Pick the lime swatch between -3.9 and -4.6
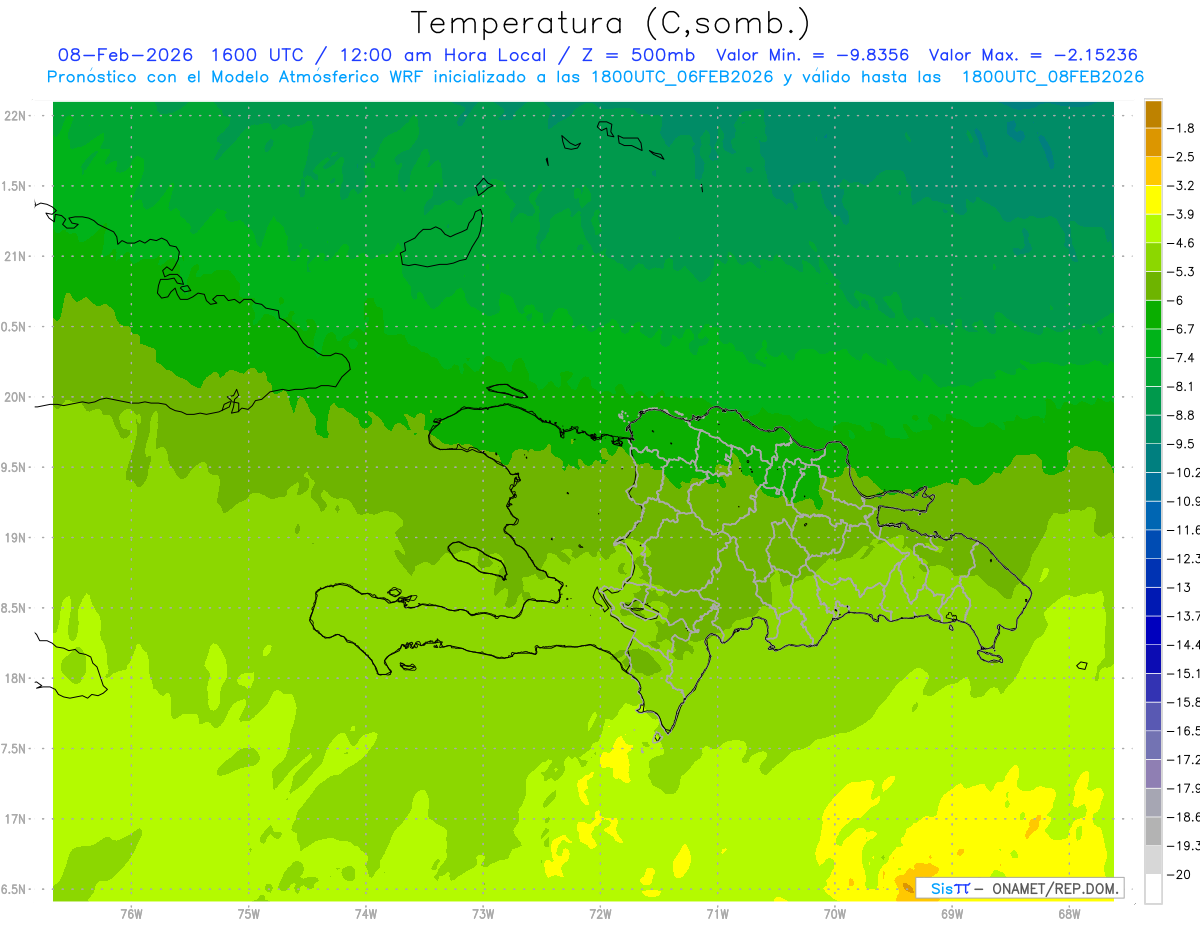 click(1153, 229)
